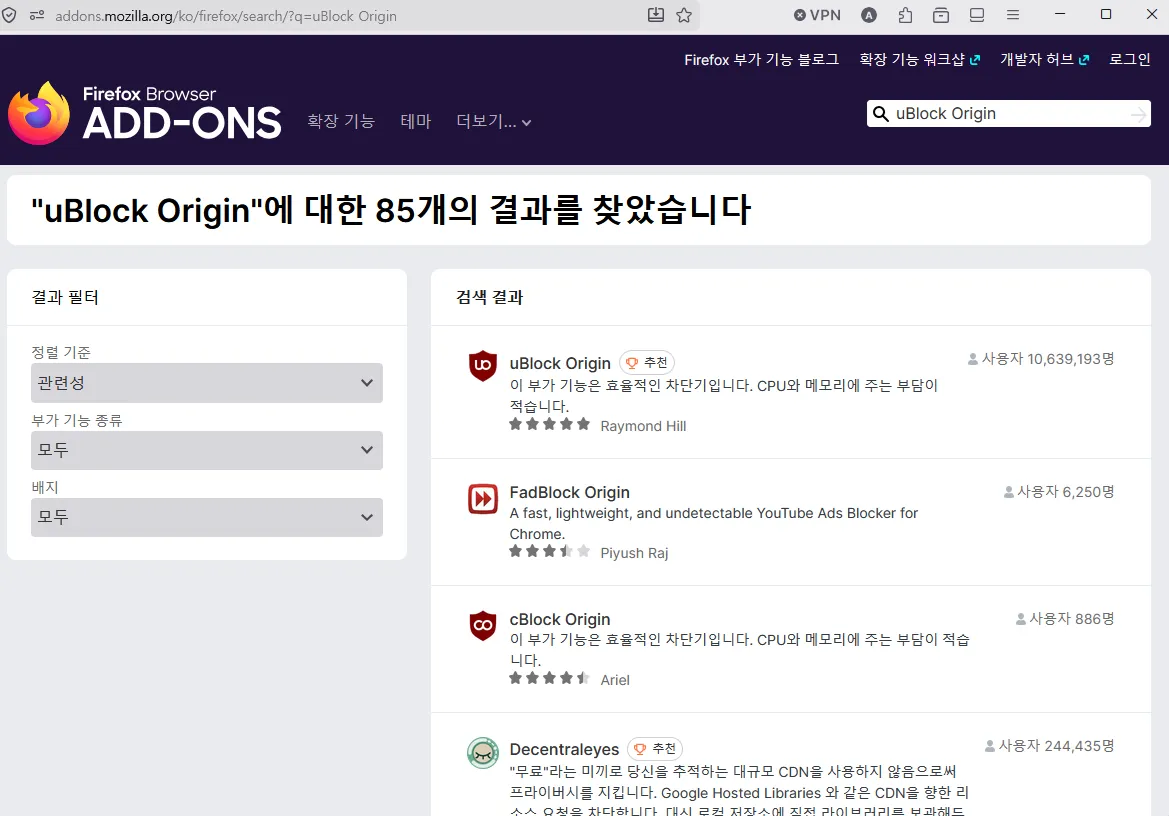Open the extensions puzzle icon
1169x816 pixels.
[905, 15]
